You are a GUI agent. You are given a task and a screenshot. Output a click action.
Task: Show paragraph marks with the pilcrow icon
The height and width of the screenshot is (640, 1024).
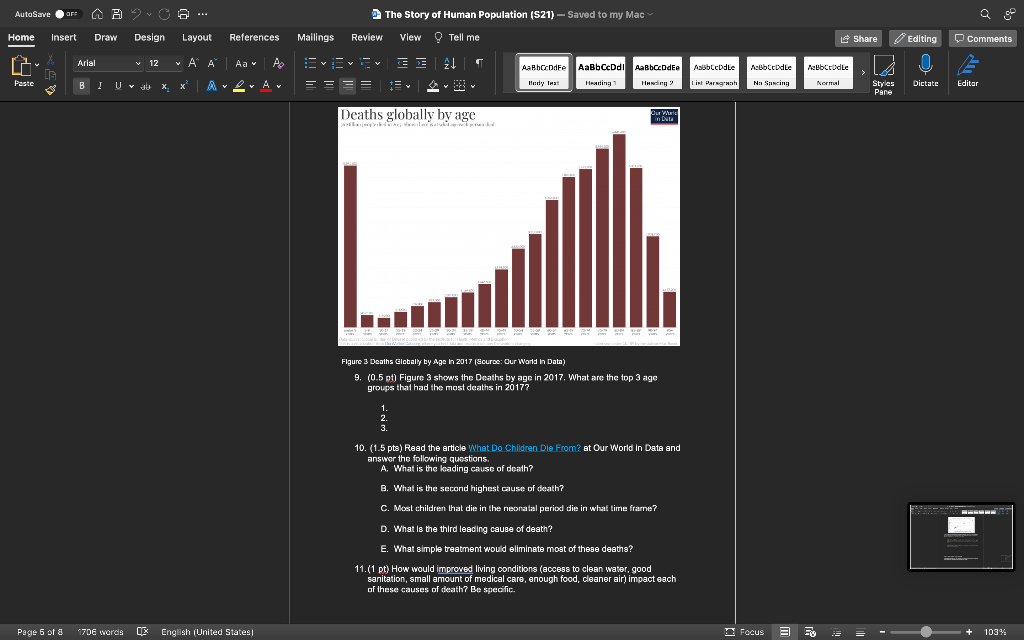click(479, 63)
